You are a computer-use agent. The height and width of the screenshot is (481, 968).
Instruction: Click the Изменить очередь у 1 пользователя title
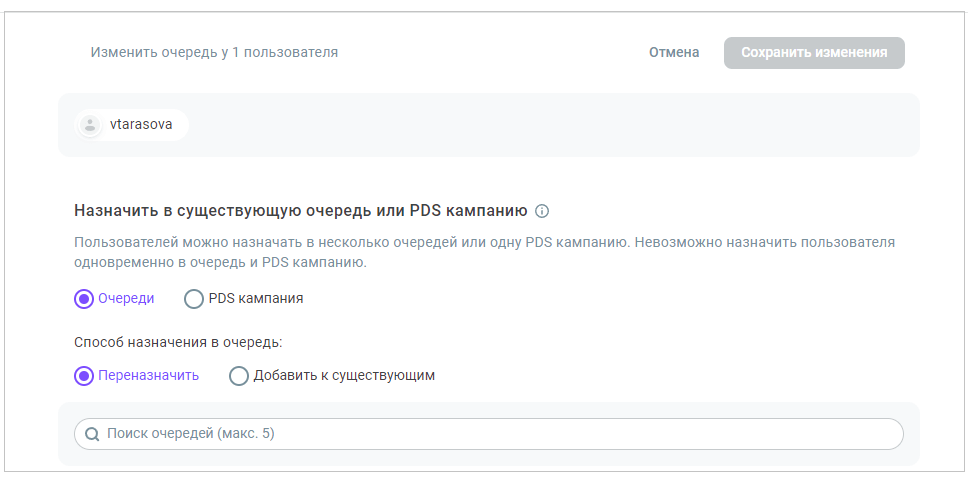[x=214, y=52]
